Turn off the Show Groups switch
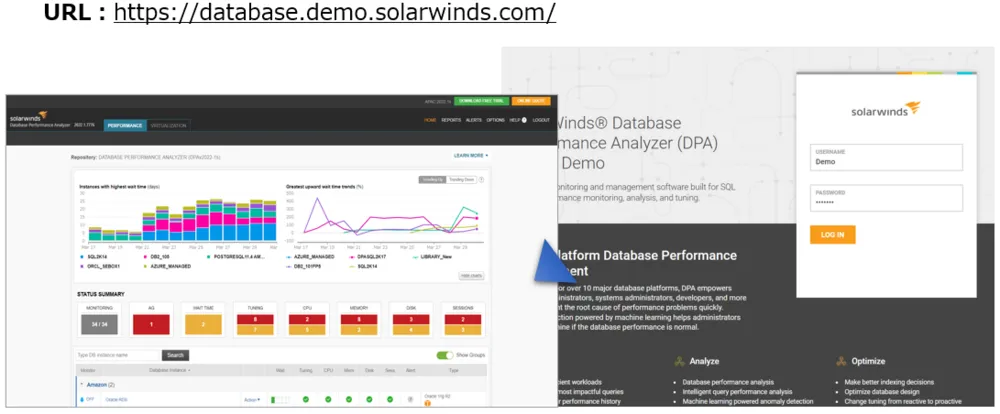1000x414 pixels. point(445,355)
